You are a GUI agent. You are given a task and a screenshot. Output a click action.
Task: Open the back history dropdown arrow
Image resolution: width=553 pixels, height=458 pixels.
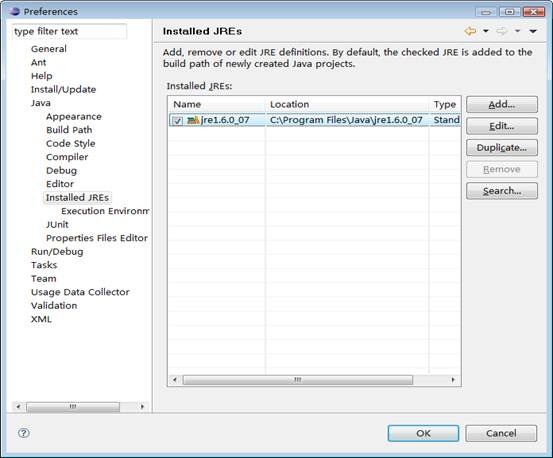pos(486,31)
